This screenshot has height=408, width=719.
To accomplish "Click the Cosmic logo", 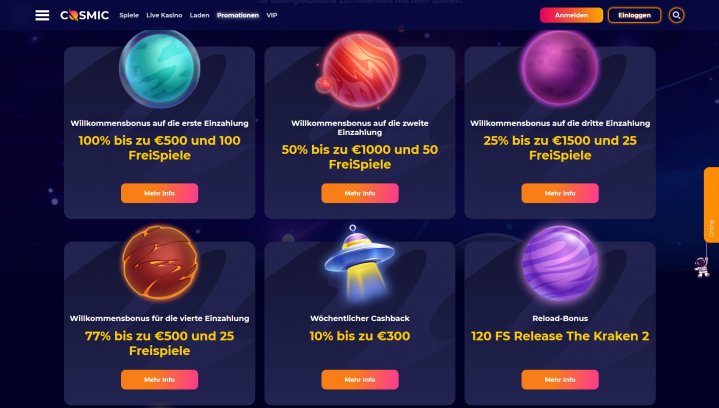I will pos(85,15).
